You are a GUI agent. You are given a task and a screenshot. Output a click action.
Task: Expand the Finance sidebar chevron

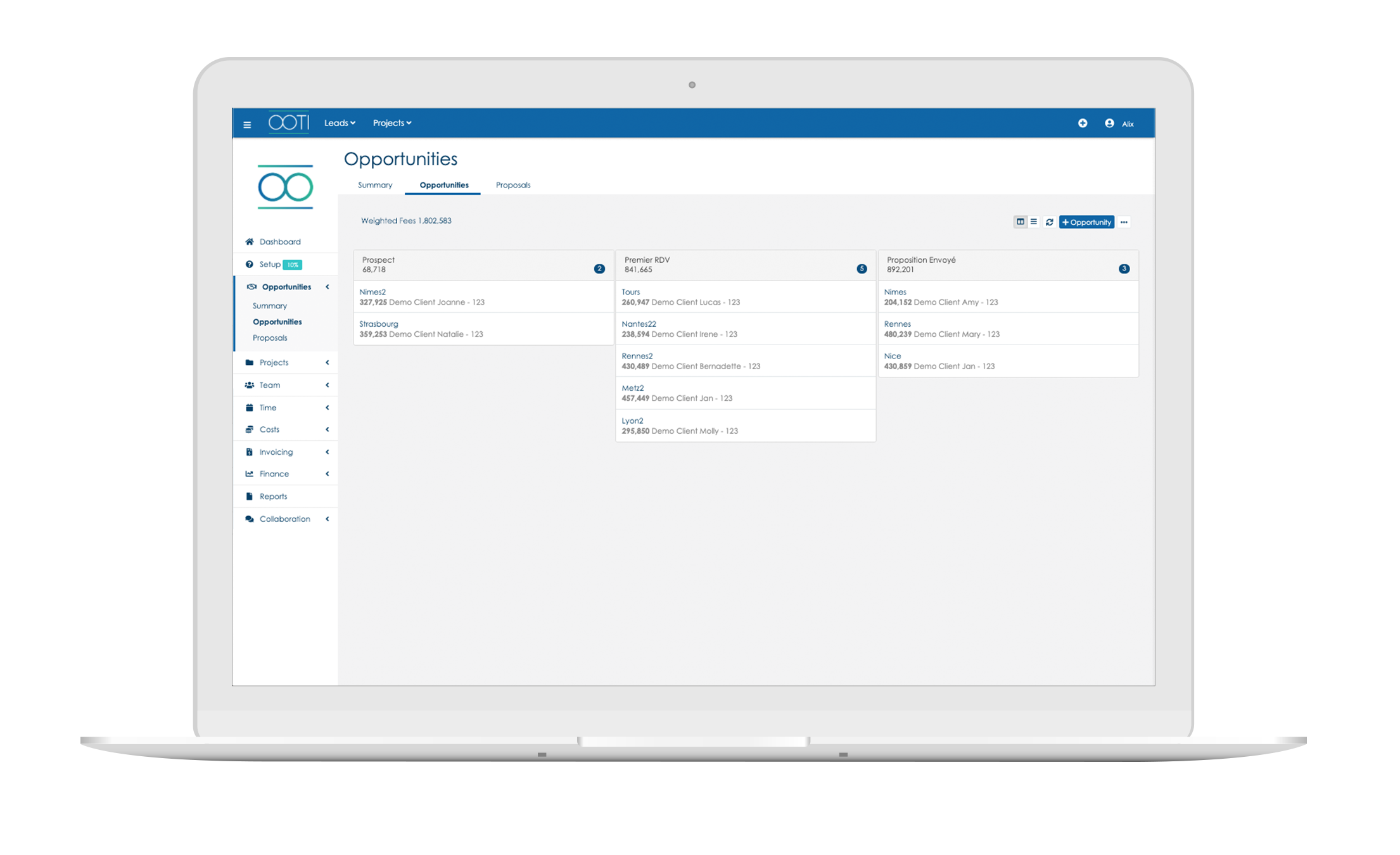click(x=328, y=474)
